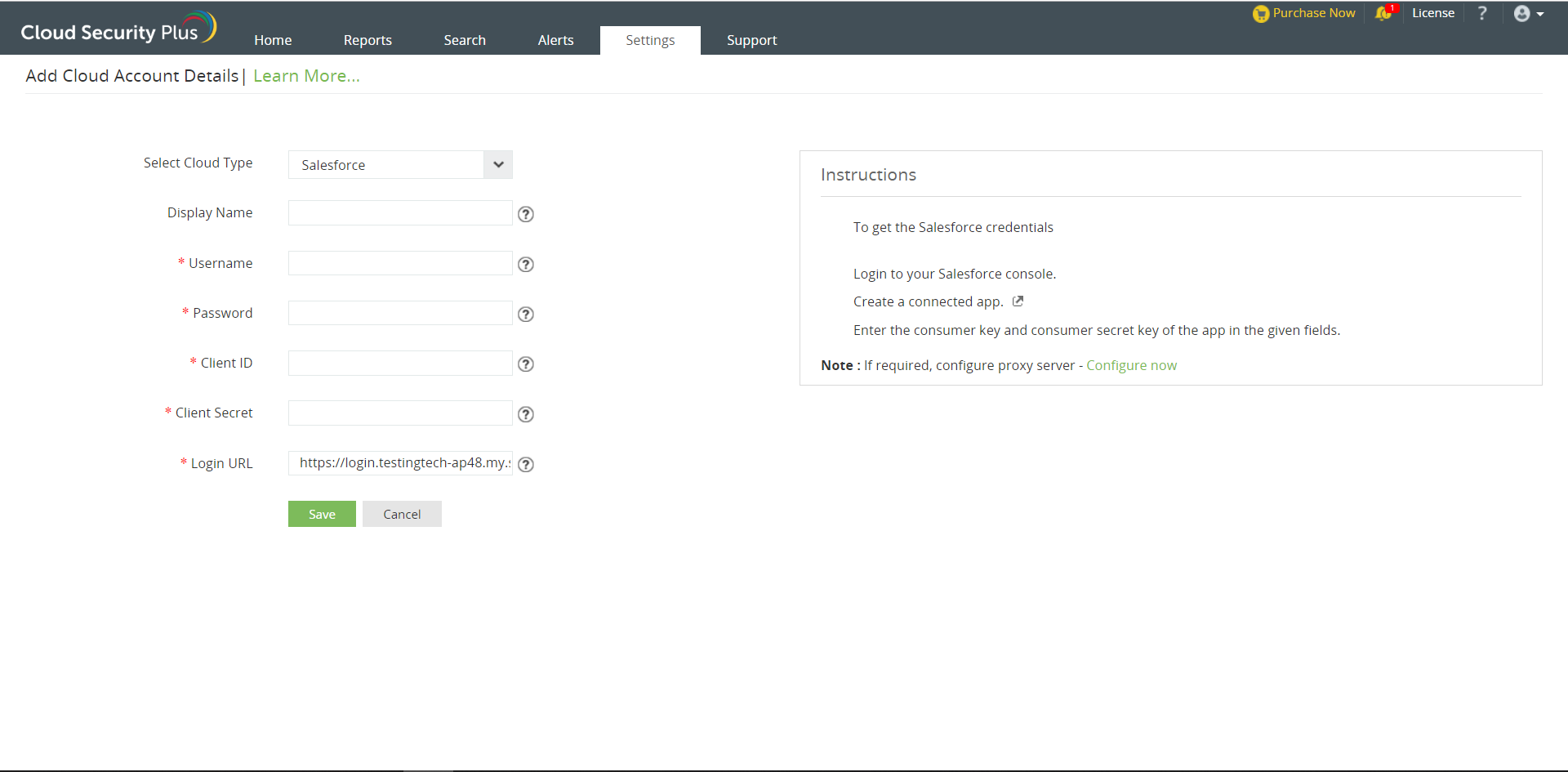Open the notifications bell icon

pyautogui.click(x=1383, y=13)
